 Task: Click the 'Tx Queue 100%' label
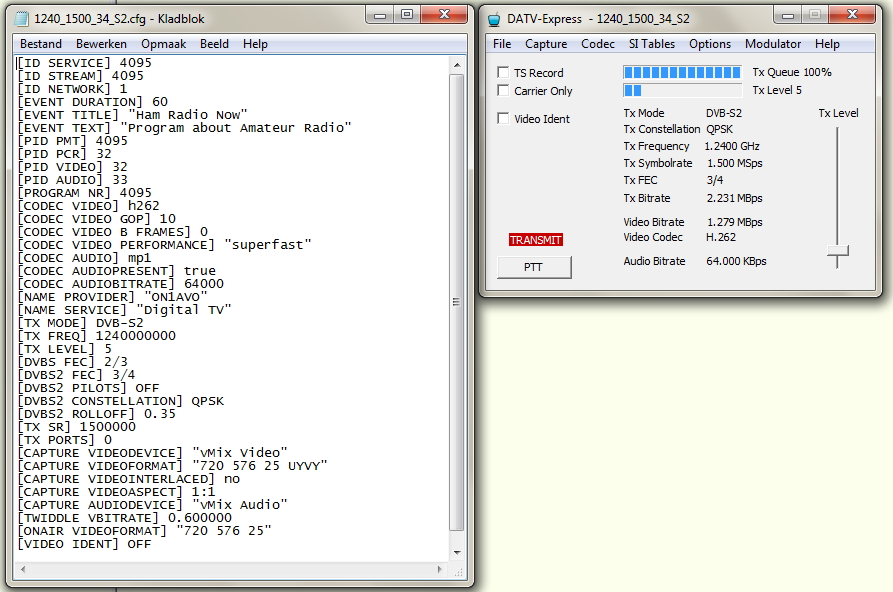pos(792,72)
